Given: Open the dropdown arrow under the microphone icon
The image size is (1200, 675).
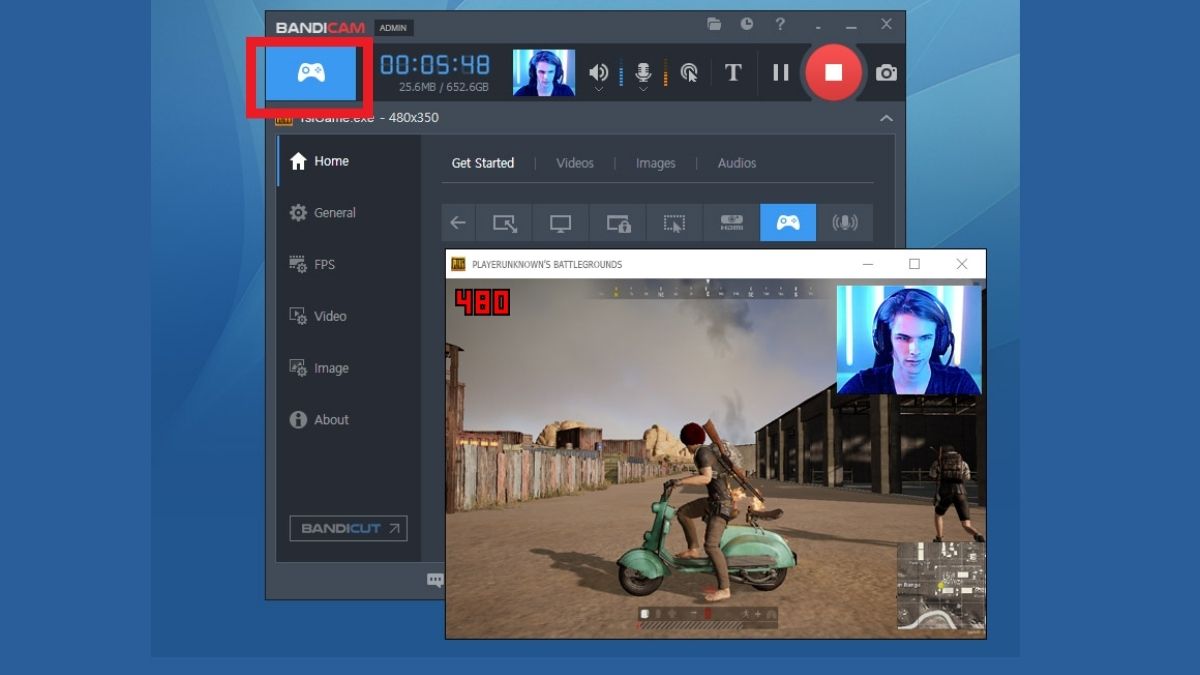Looking at the screenshot, I should [644, 89].
